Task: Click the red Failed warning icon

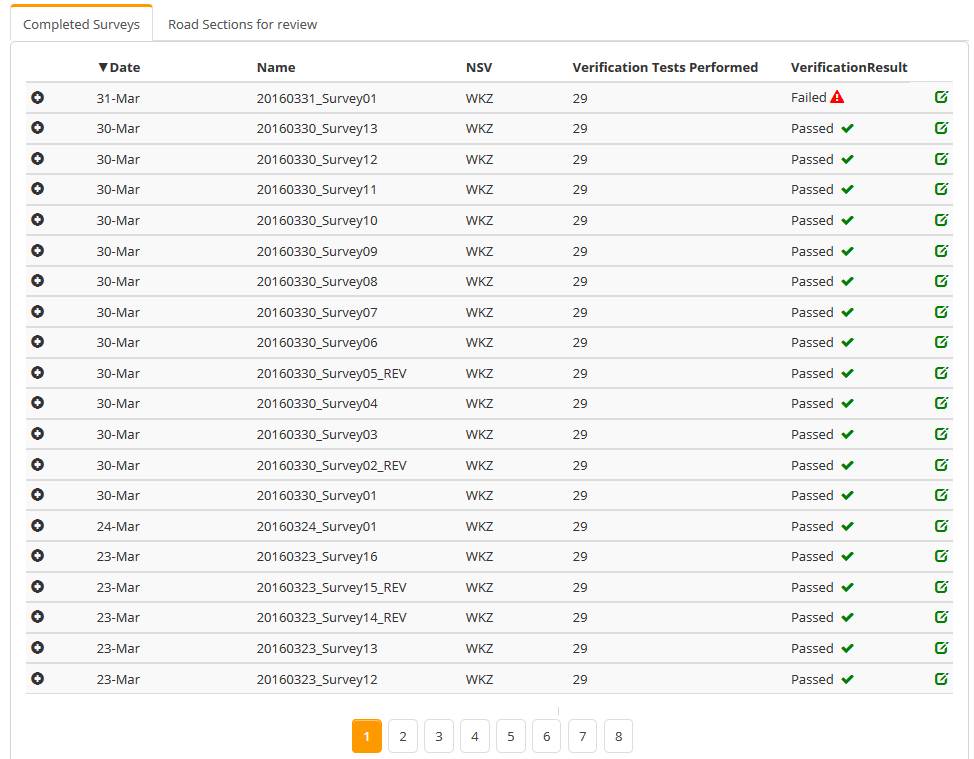Action: click(x=837, y=97)
